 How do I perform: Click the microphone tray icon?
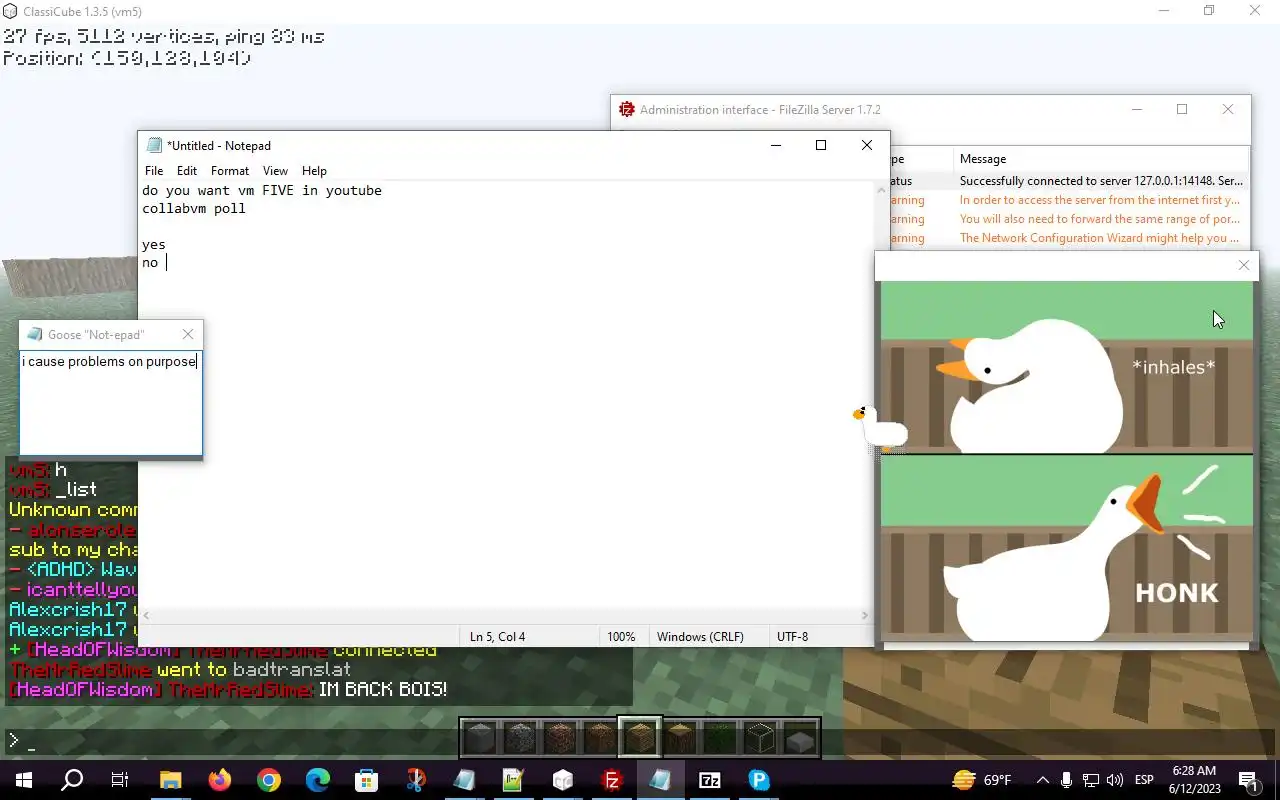coord(1067,780)
